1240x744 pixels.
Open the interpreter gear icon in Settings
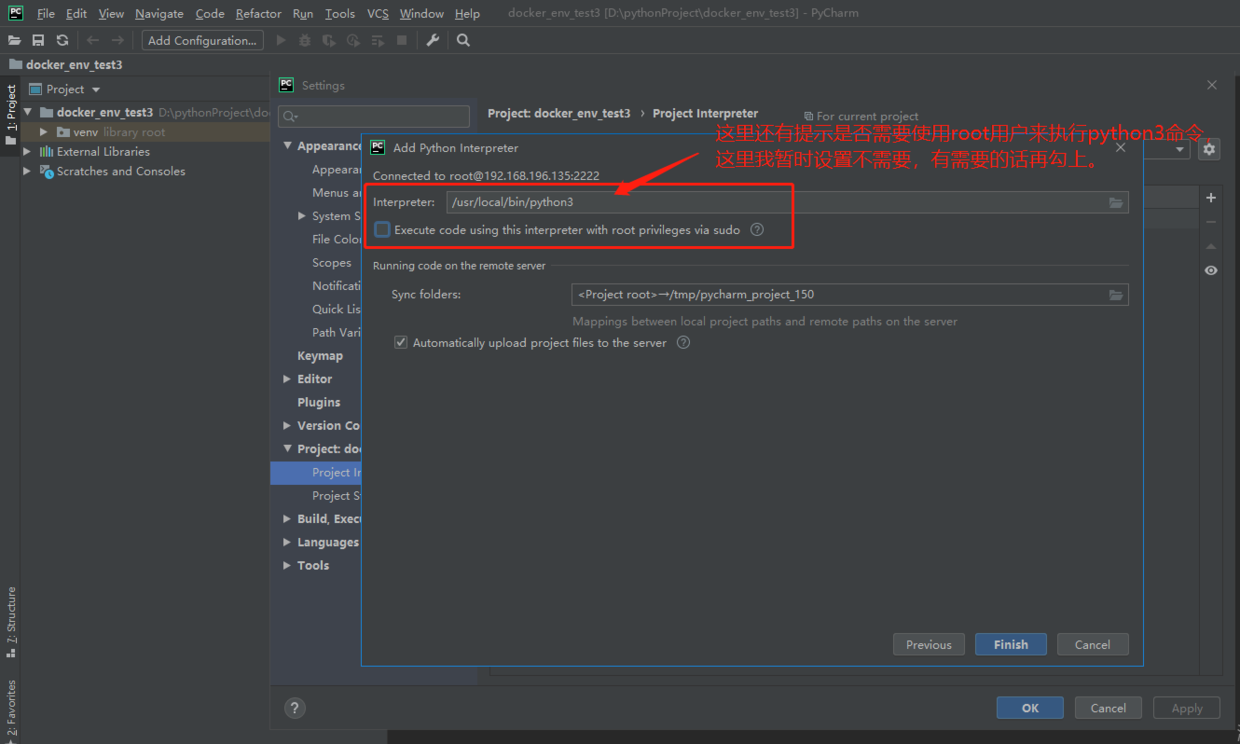point(1209,149)
